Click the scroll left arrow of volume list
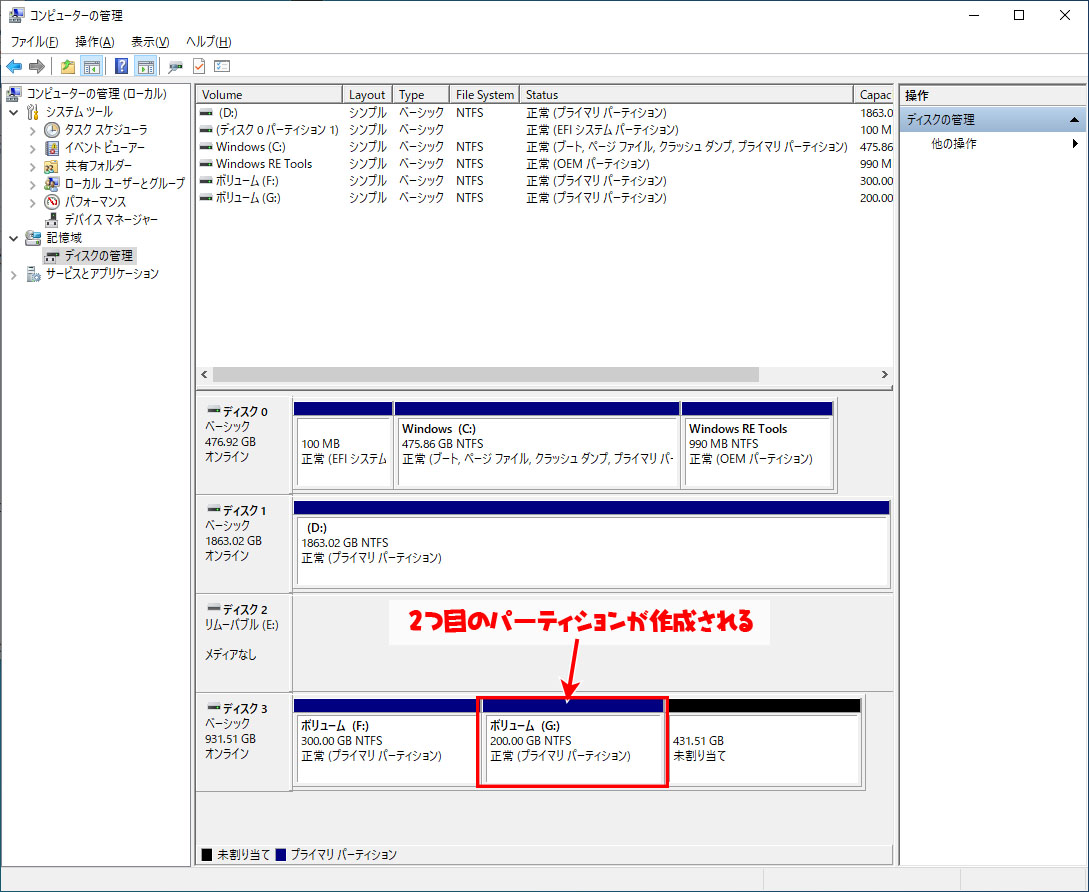This screenshot has width=1089, height=892. 204,374
